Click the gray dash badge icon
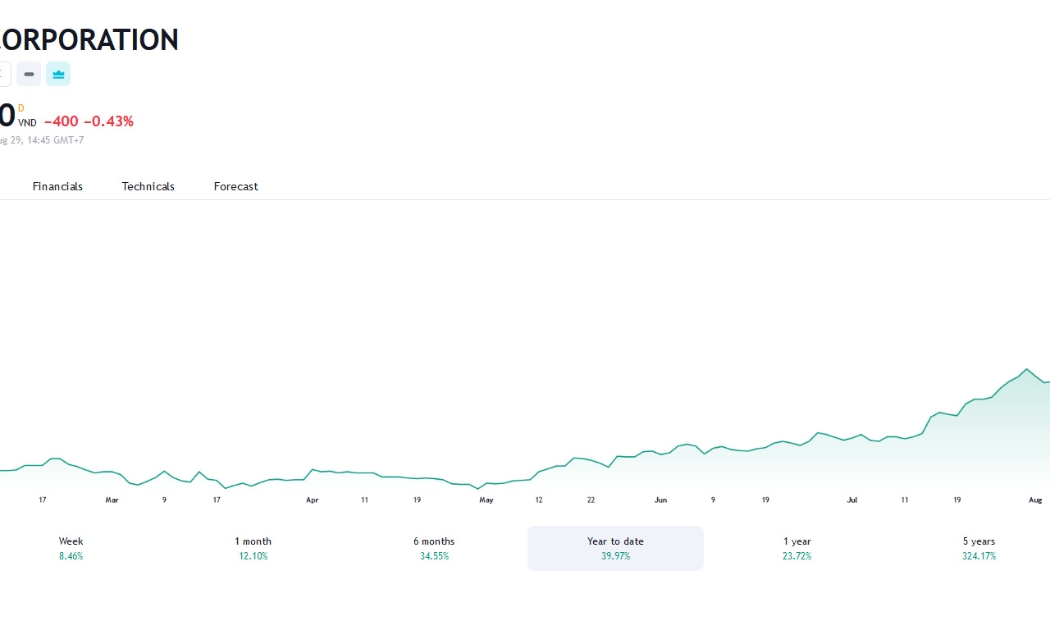 [29, 74]
